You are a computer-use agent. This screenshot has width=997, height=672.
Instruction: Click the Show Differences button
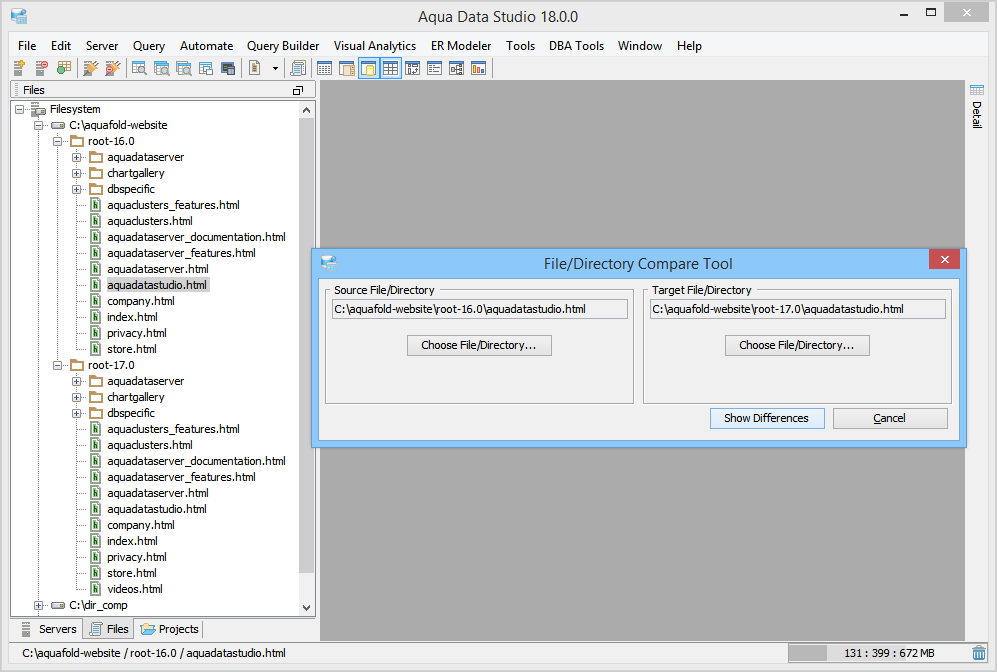pos(767,418)
